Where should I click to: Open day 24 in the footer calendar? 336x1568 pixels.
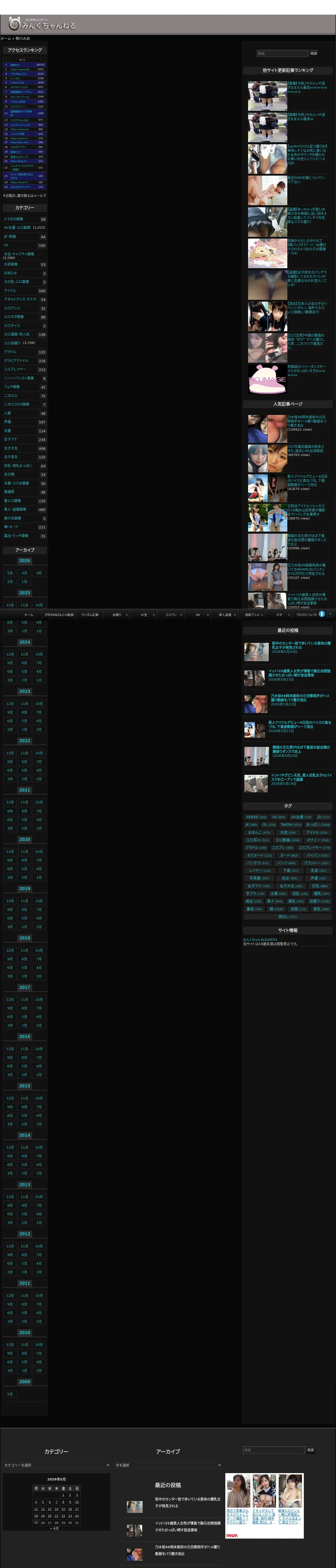tap(77, 1516)
